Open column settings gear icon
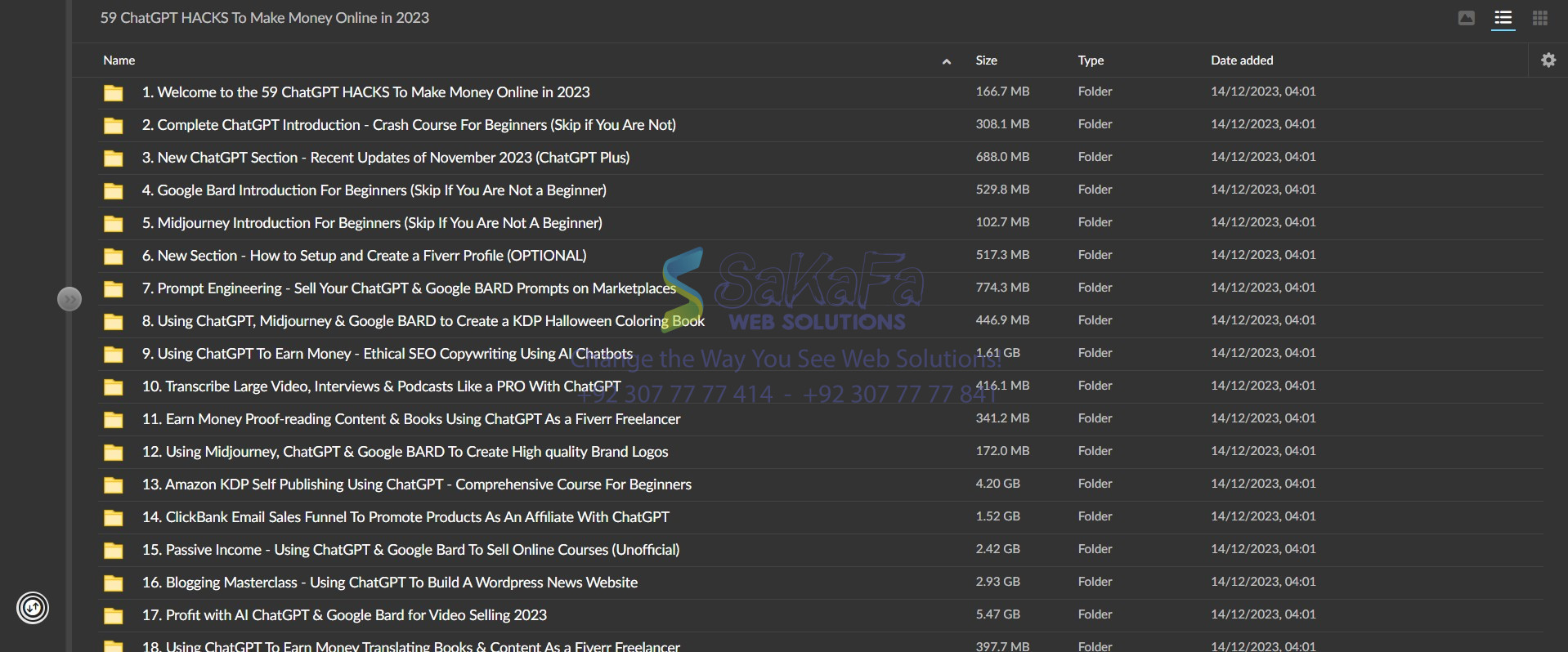This screenshot has width=1568, height=652. pyautogui.click(x=1548, y=60)
